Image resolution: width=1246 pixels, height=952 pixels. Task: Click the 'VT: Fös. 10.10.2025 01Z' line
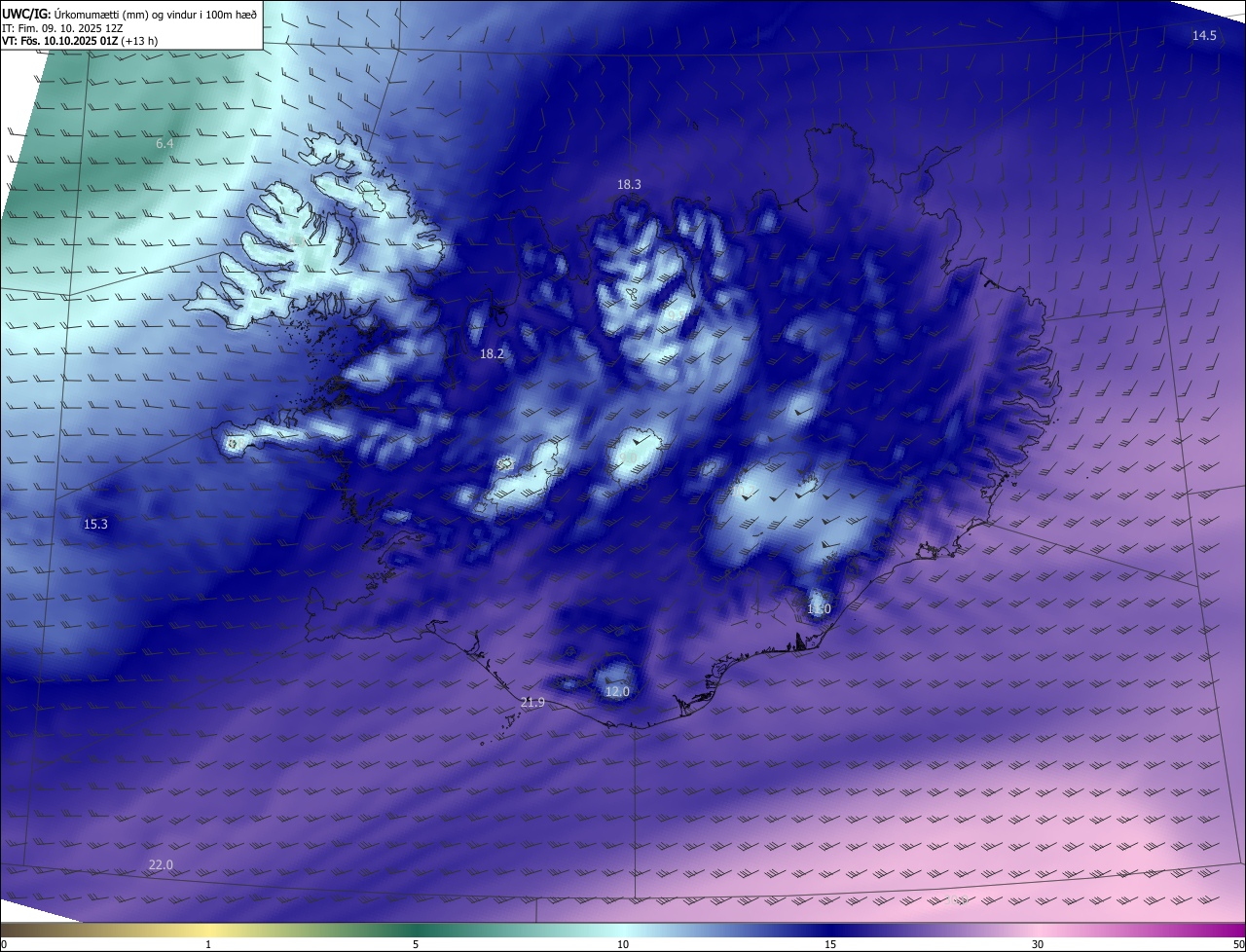(80, 41)
